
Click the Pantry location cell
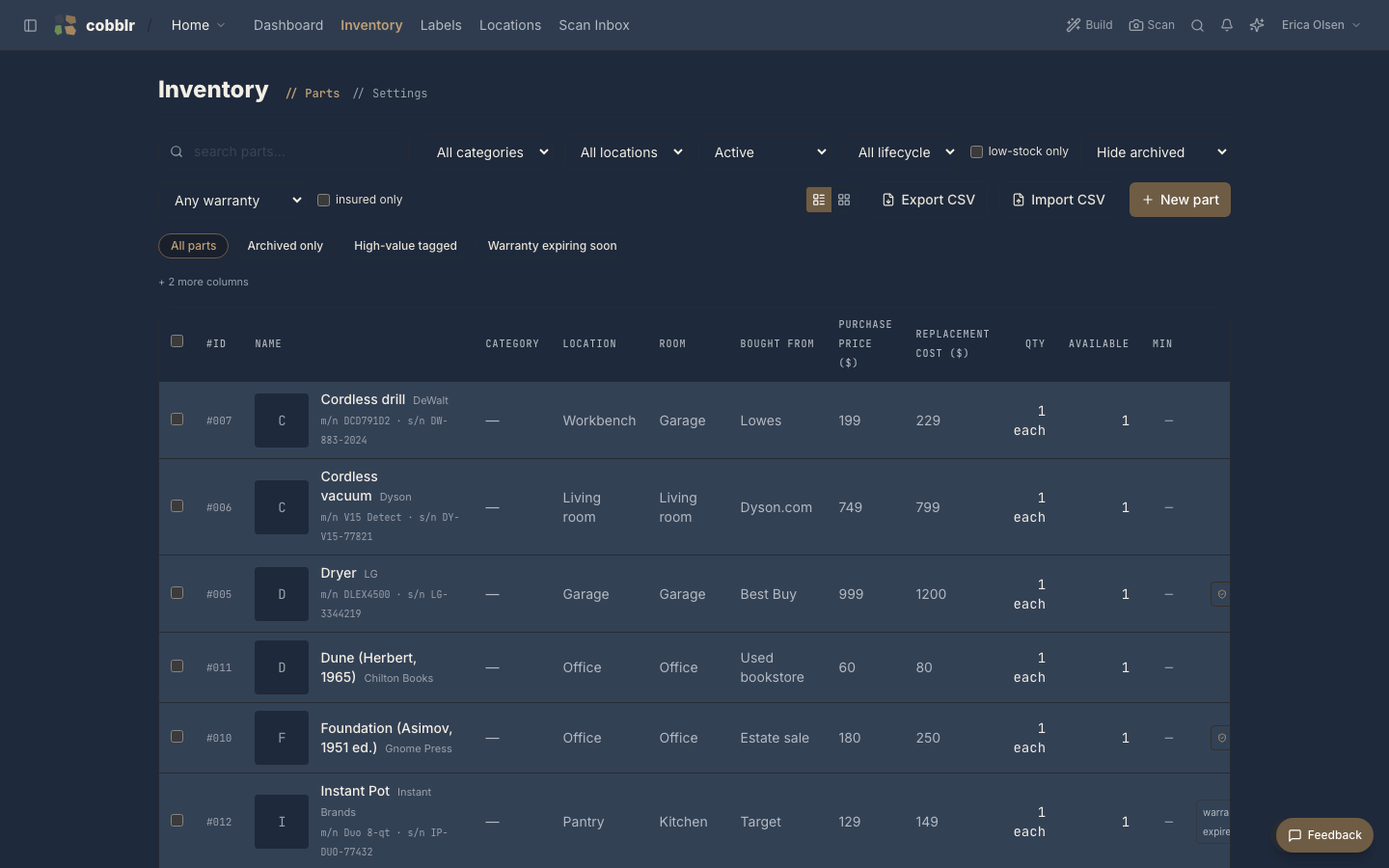(584, 822)
